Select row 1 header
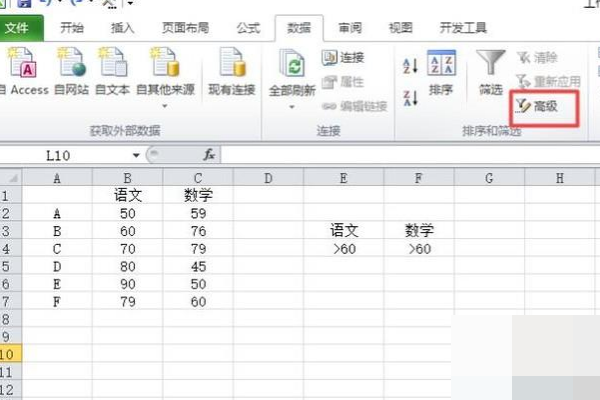The height and width of the screenshot is (400, 600). click(x=11, y=195)
